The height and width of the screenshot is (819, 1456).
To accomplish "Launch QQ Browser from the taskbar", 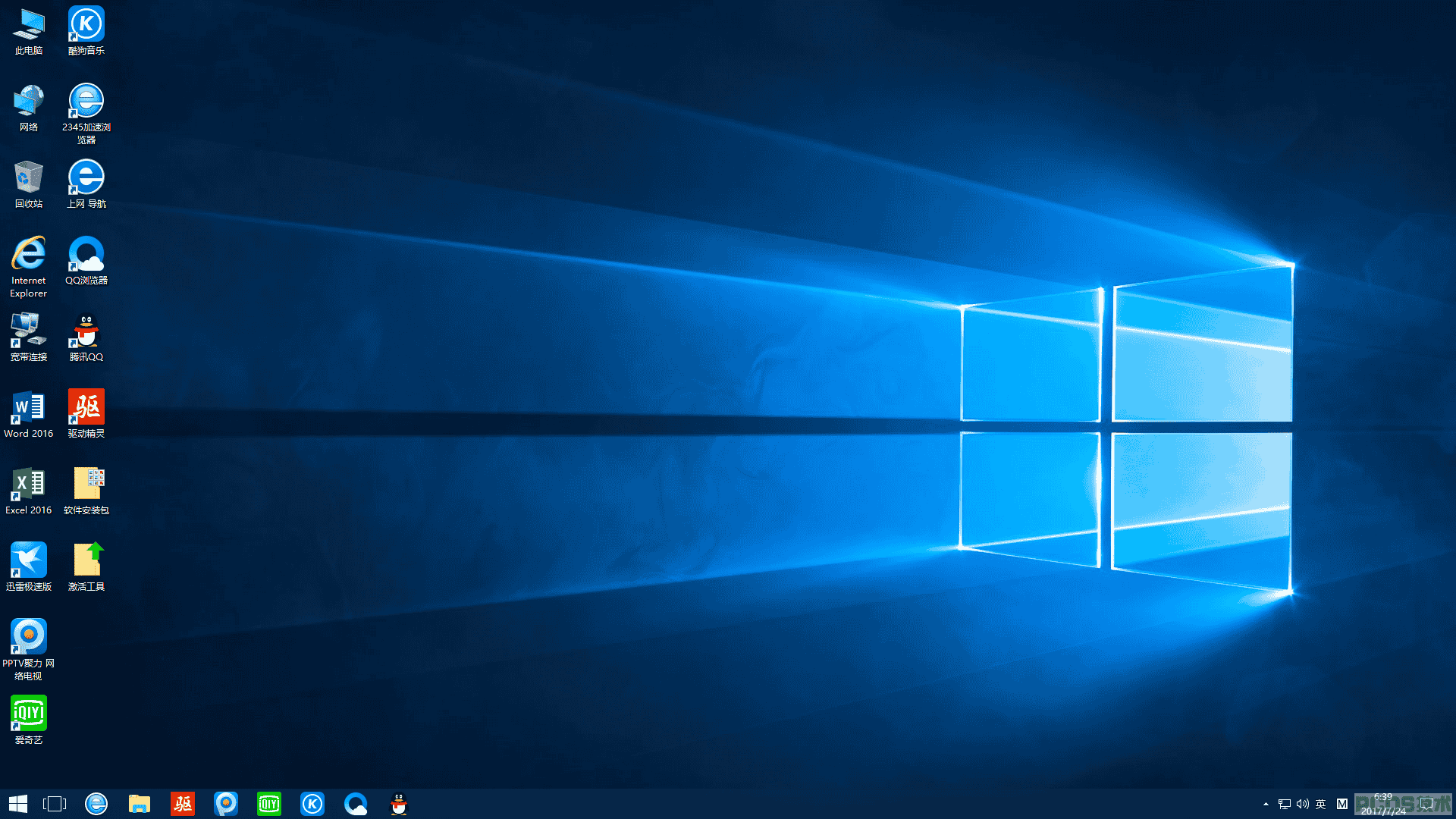I will coord(356,804).
